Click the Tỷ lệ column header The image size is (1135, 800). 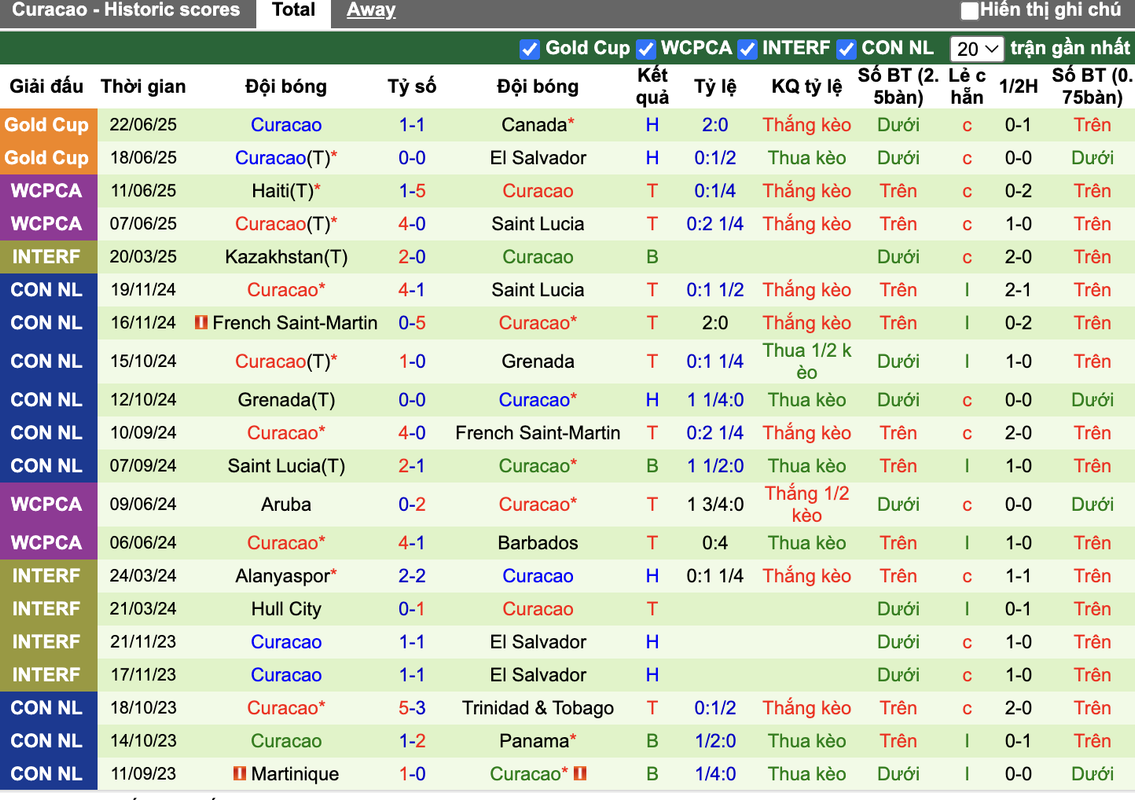(715, 86)
